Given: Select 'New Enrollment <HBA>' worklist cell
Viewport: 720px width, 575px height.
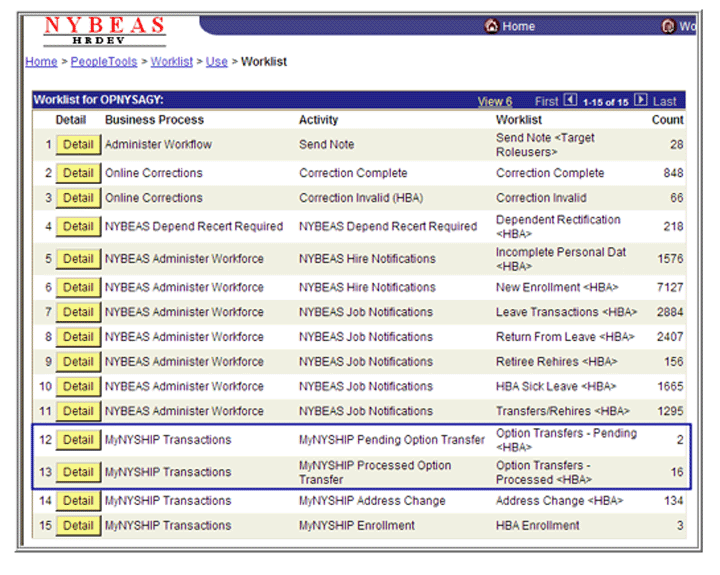Looking at the screenshot, I should click(x=557, y=288).
